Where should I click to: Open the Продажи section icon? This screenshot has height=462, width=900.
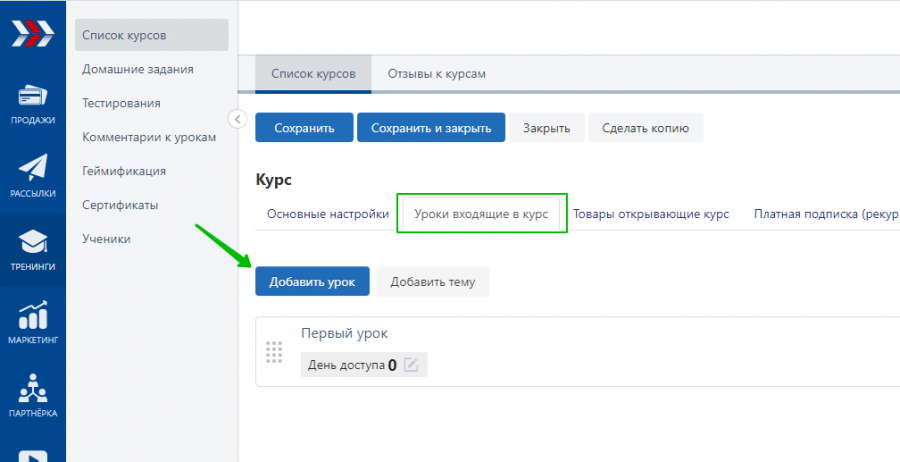[32, 98]
